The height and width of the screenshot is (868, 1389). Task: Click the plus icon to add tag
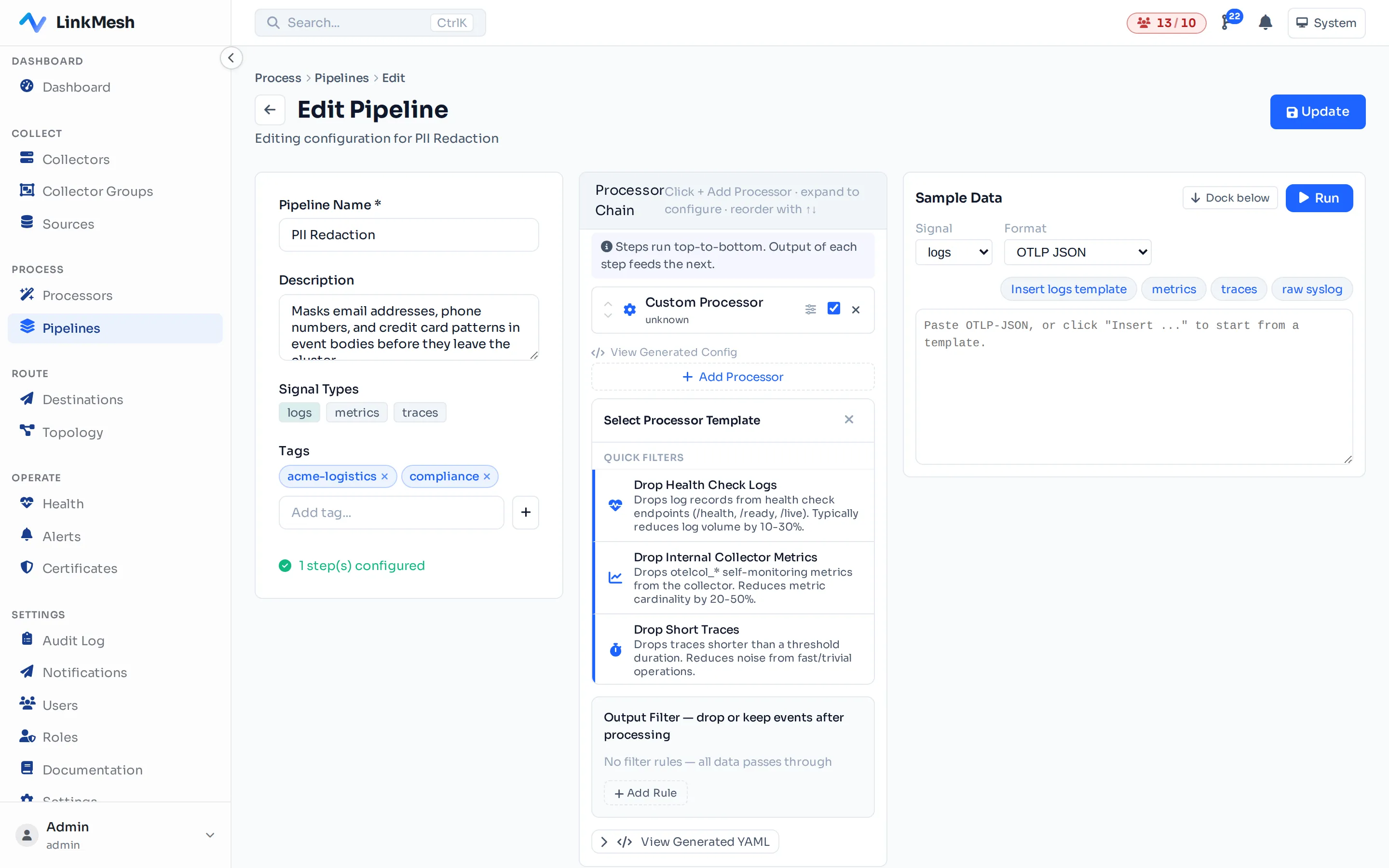point(525,512)
